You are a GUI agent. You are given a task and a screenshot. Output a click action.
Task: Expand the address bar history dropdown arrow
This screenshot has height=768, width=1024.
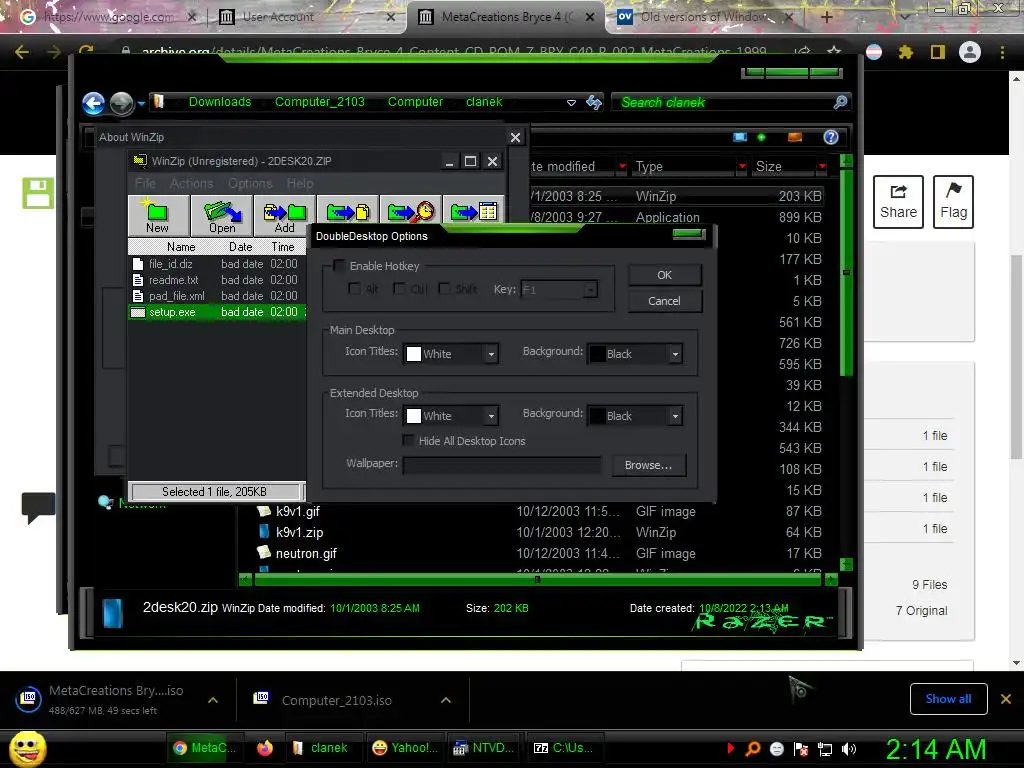[x=571, y=103]
